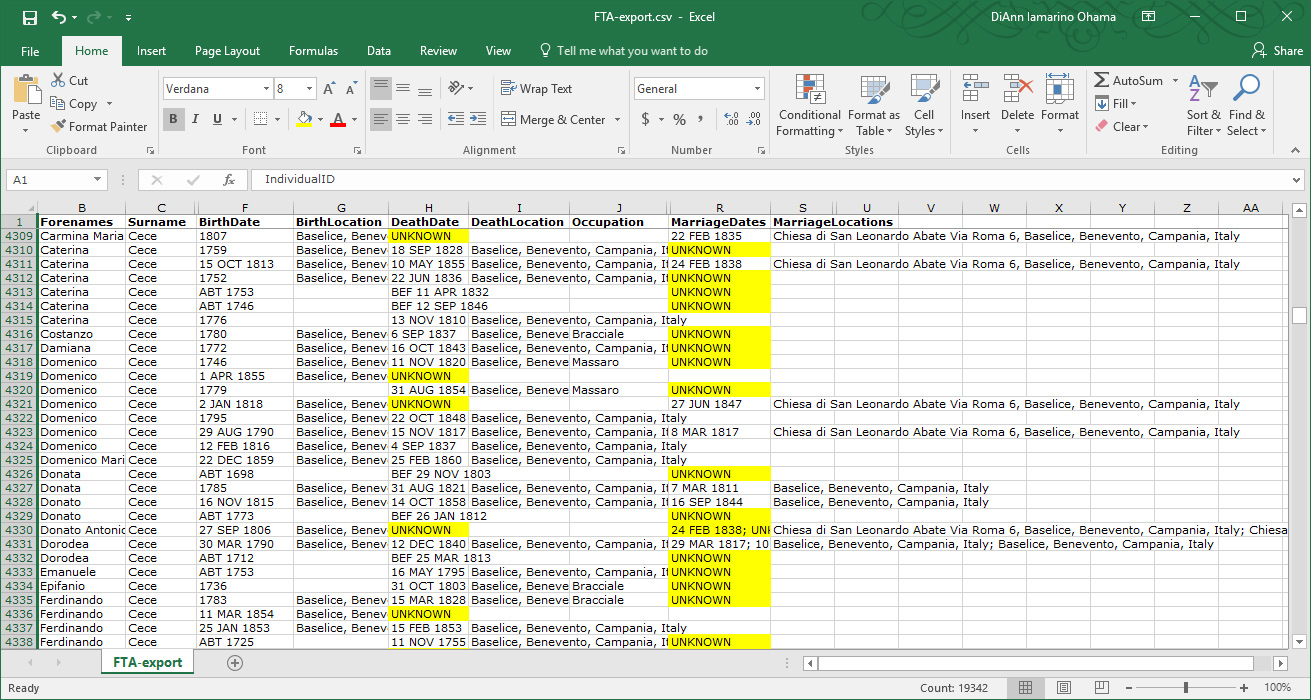The image size is (1311, 700).
Task: Open Conditional Formatting options
Action: click(809, 106)
